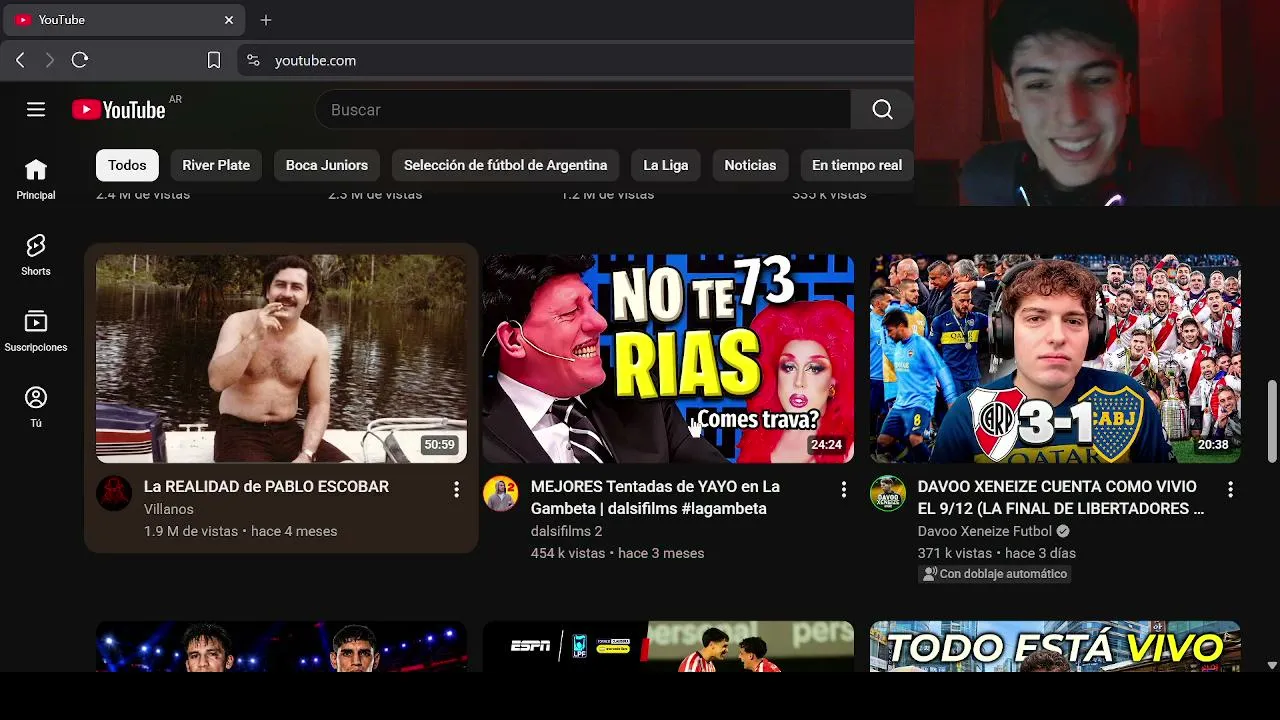Open options for YAYO Tentadas video

(x=843, y=489)
